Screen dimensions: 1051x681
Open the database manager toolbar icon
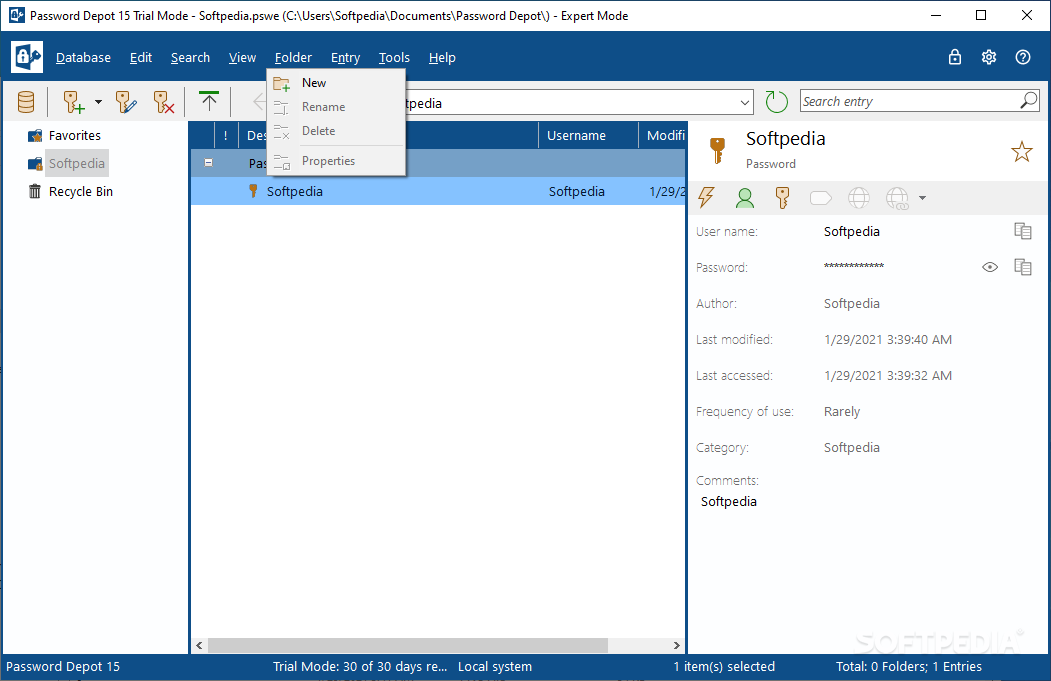pos(26,102)
